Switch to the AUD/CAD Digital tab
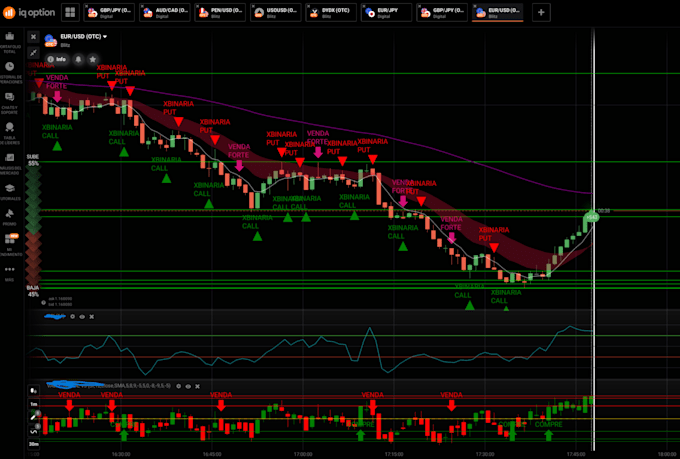 click(x=165, y=13)
